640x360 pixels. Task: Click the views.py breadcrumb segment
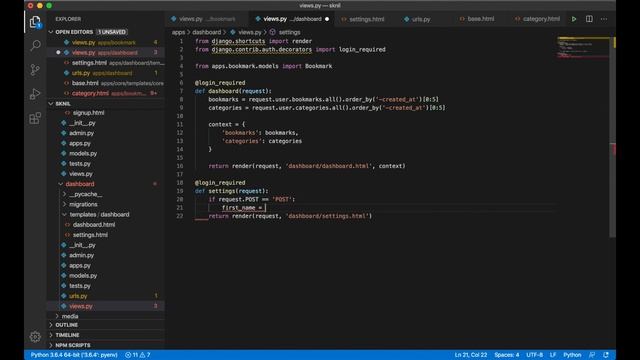249,32
